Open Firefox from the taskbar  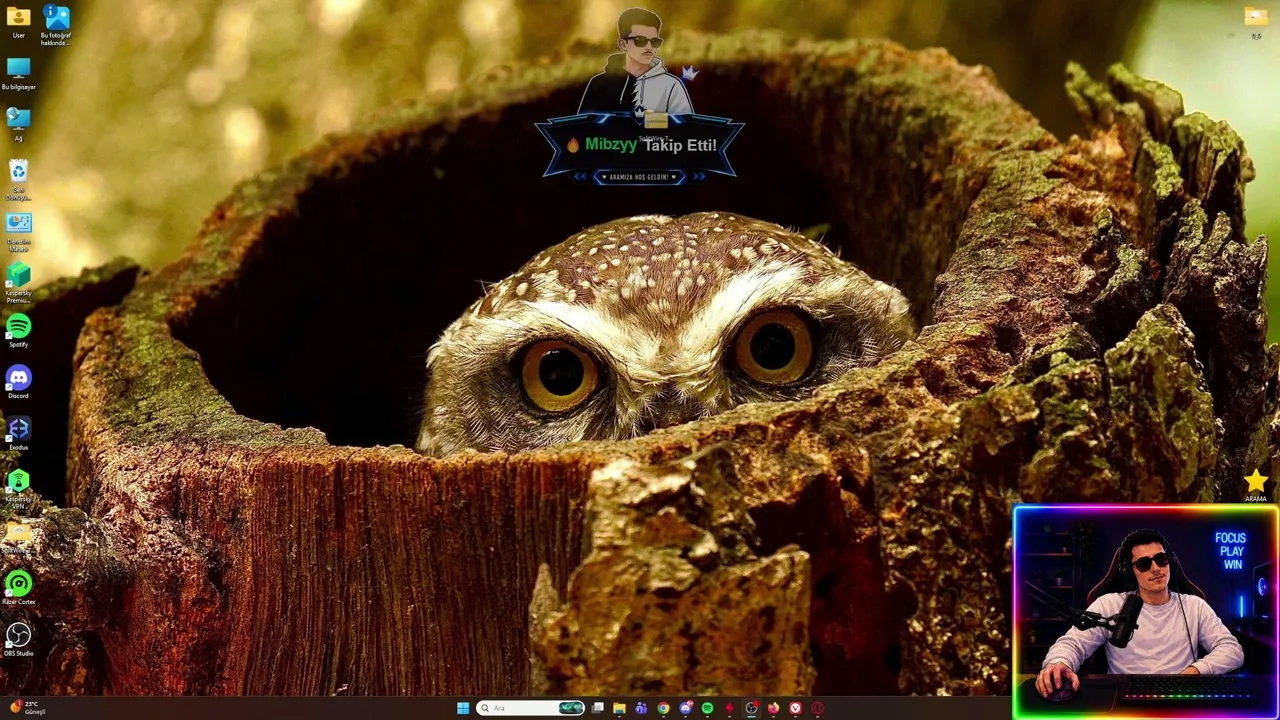(773, 708)
